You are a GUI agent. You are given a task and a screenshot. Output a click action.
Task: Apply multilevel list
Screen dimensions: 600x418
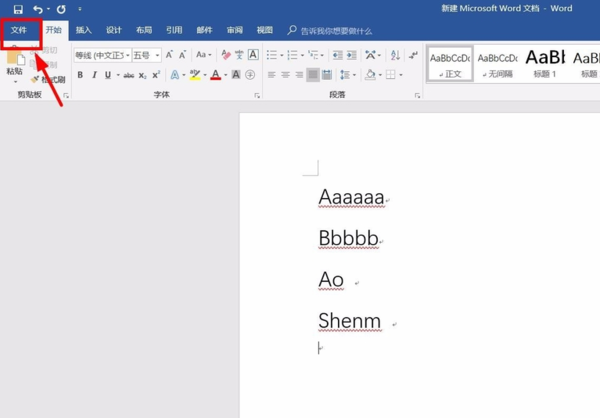(x=313, y=55)
